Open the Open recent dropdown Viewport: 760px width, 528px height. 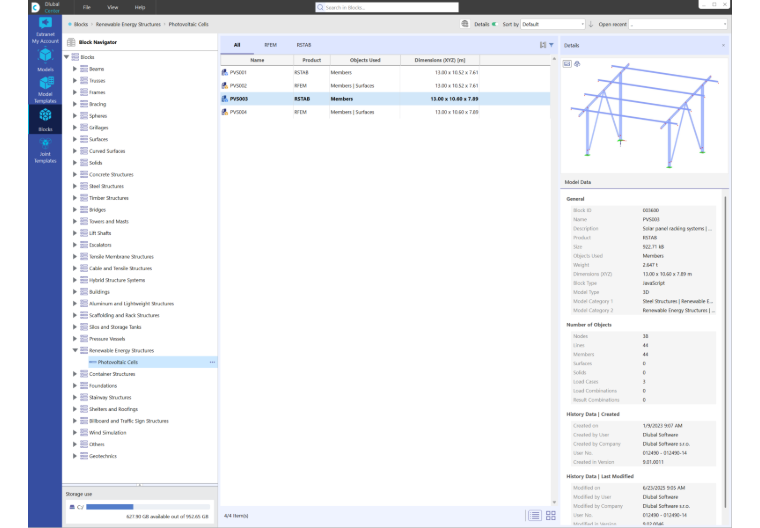click(678, 24)
